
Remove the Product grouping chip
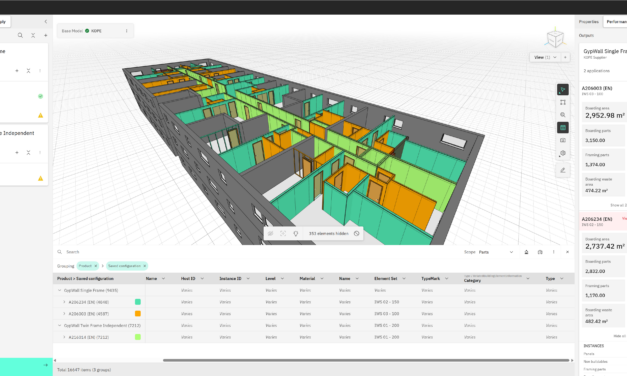pos(96,266)
